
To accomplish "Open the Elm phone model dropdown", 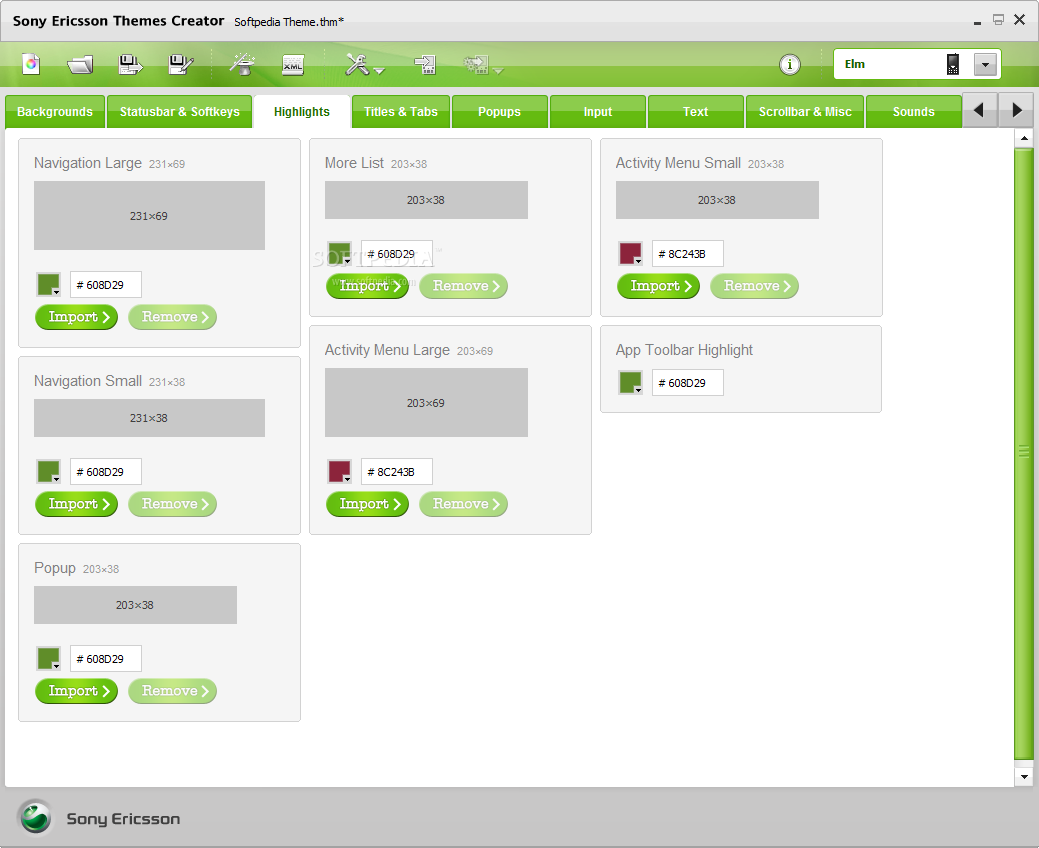I will point(985,64).
